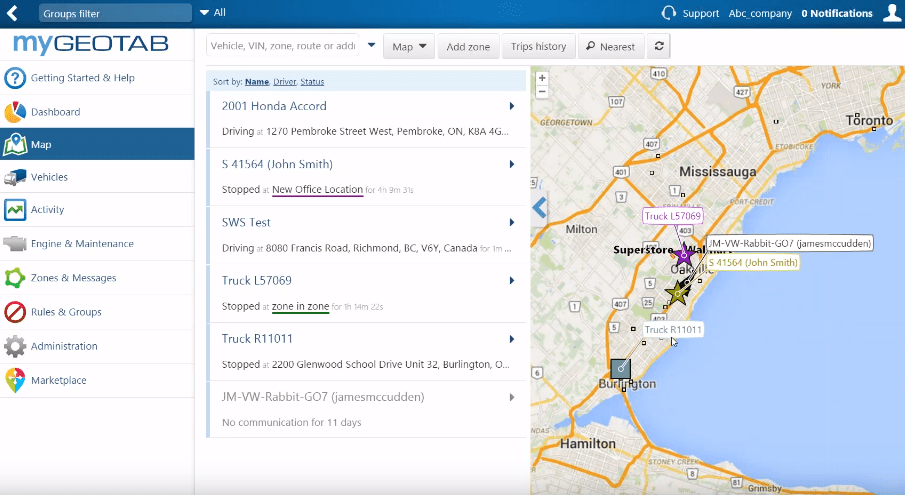Collapse vehicle list panel arrow
905x495 pixels.
coord(540,208)
